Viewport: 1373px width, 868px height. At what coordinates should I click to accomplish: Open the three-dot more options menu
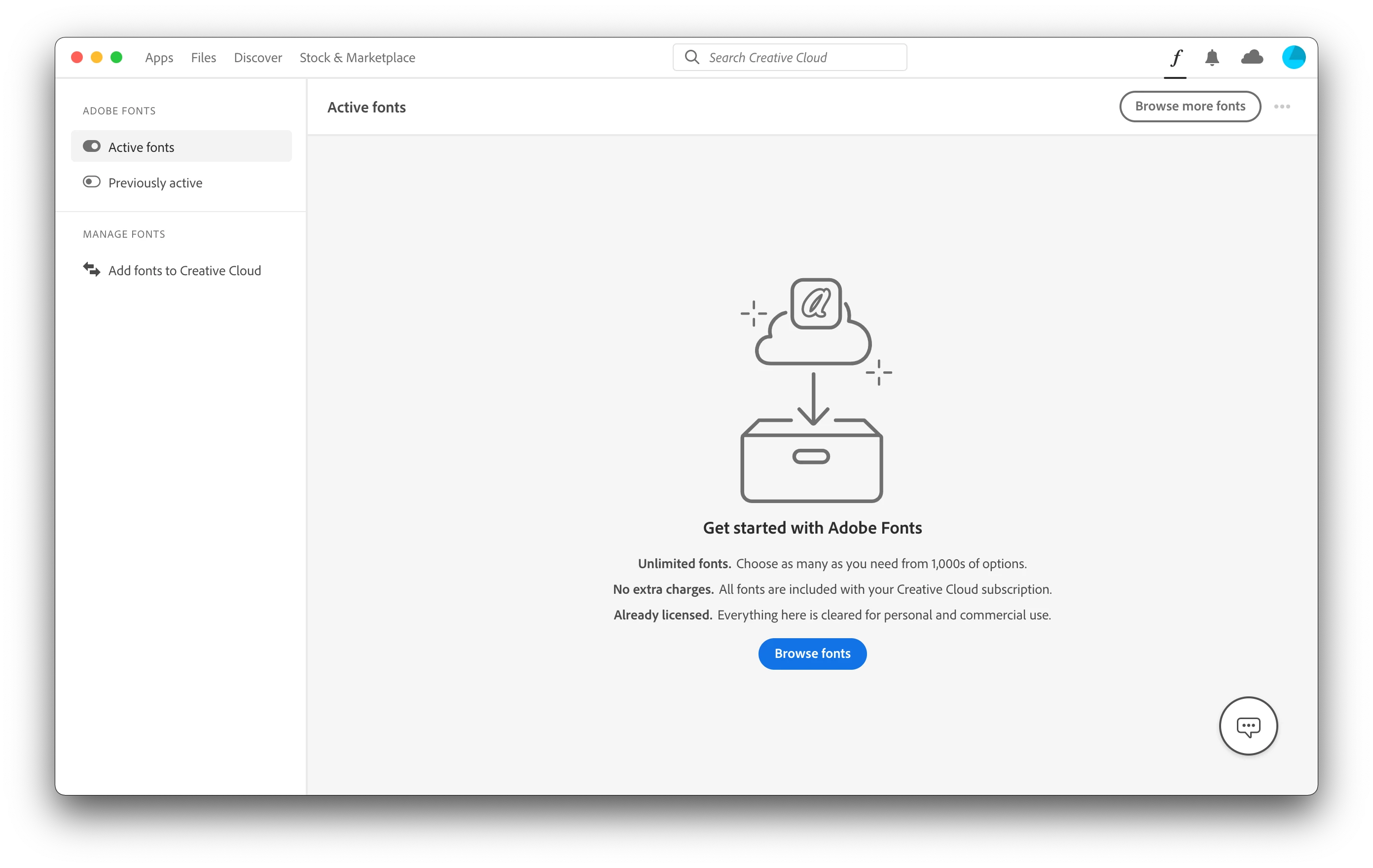(x=1282, y=107)
